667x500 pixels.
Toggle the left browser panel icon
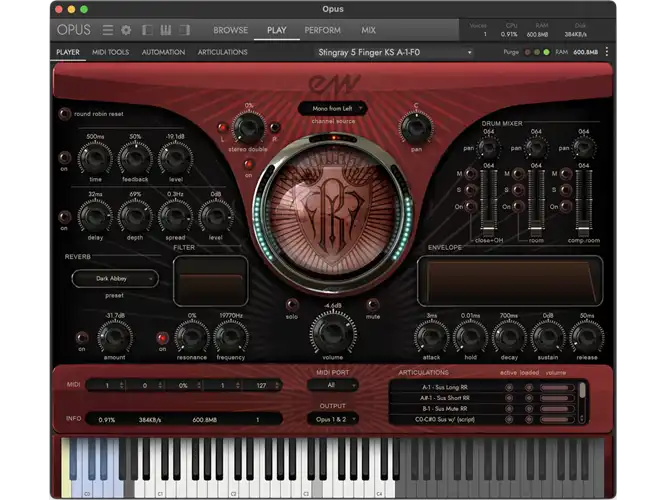point(147,30)
